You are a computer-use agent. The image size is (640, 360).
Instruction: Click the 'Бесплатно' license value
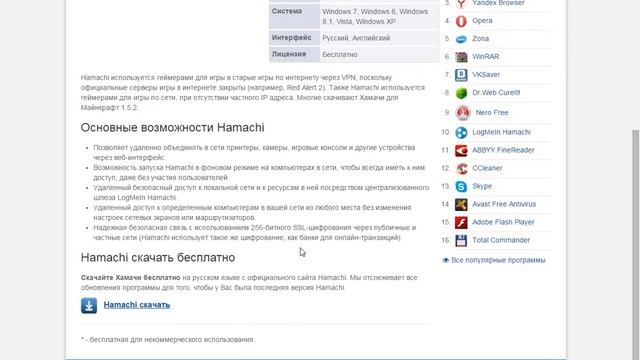pos(340,54)
